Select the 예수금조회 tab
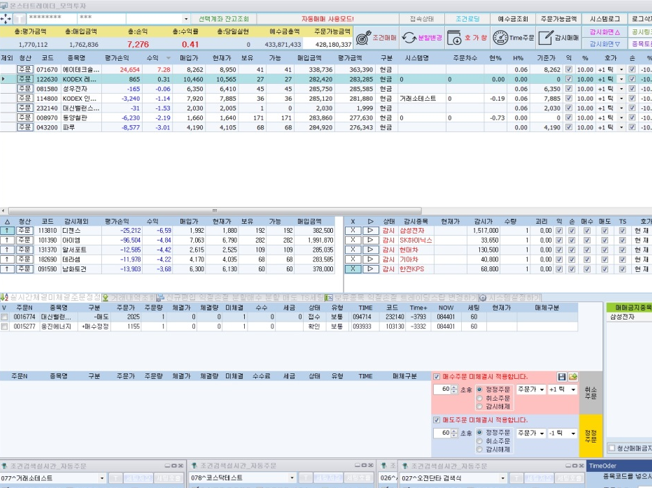The width and height of the screenshot is (652, 488). tap(508, 19)
